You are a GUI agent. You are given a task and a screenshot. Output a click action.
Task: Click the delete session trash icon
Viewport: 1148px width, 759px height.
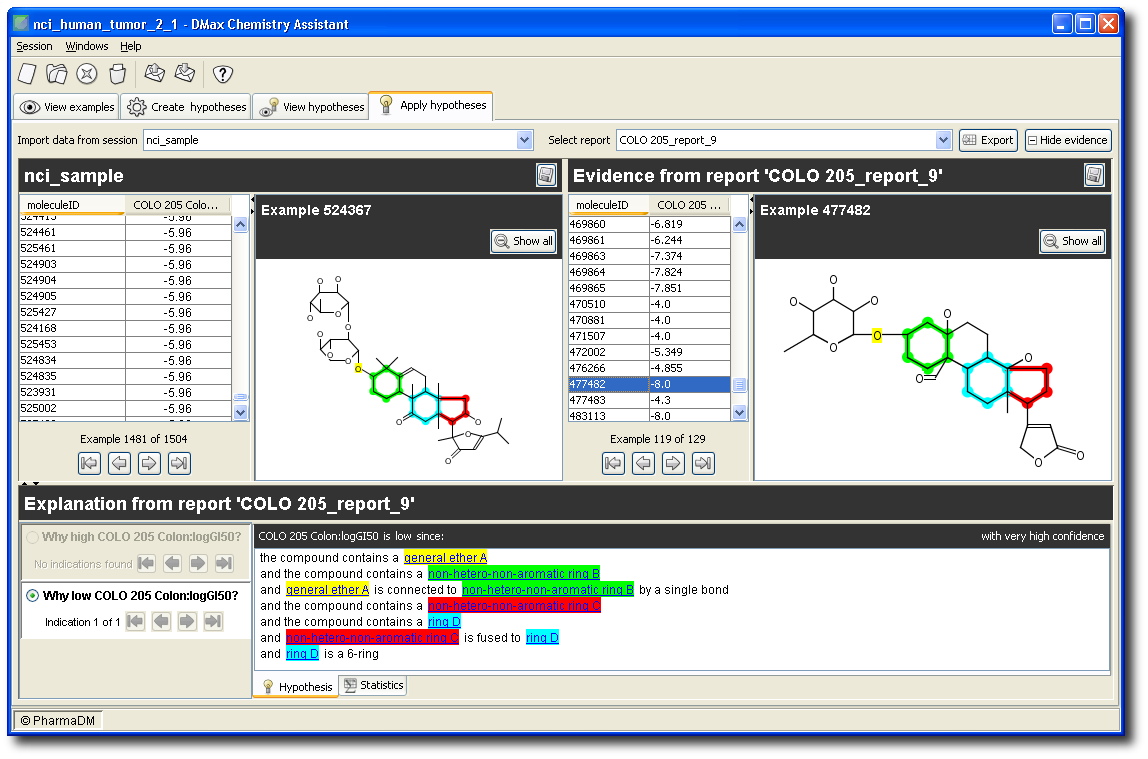[117, 73]
